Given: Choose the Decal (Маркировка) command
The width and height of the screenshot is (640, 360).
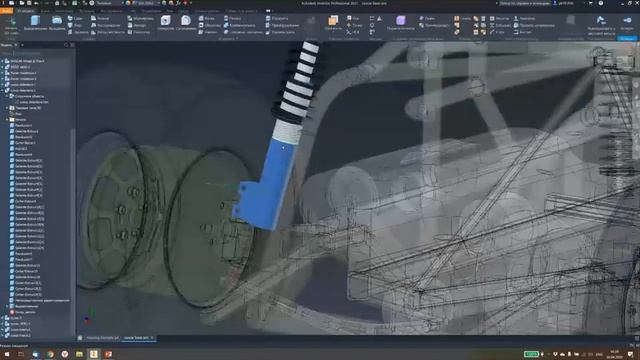Looking at the screenshot, I should pyautogui.click(x=140, y=18).
